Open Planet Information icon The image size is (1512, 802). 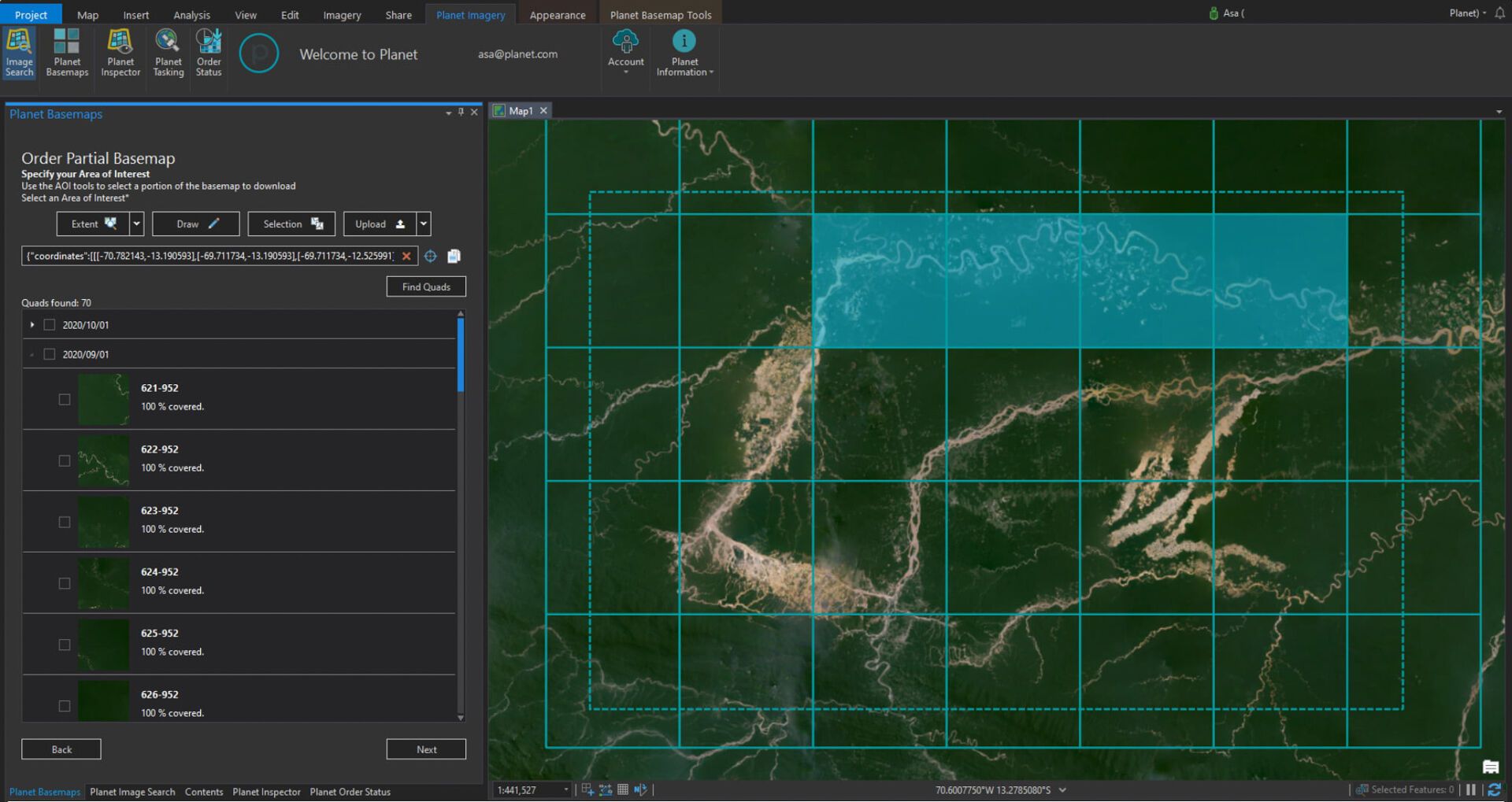coord(684,54)
